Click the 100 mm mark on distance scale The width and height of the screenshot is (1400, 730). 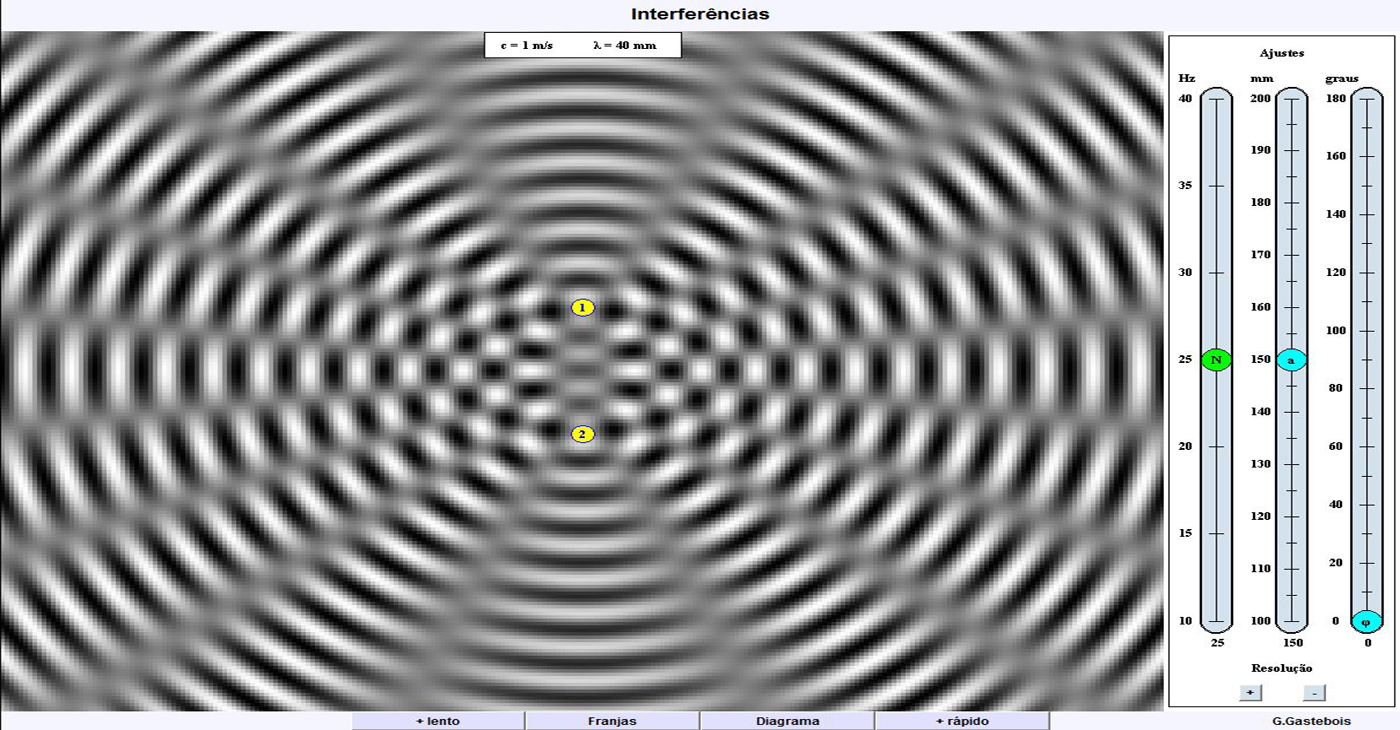(1260, 620)
